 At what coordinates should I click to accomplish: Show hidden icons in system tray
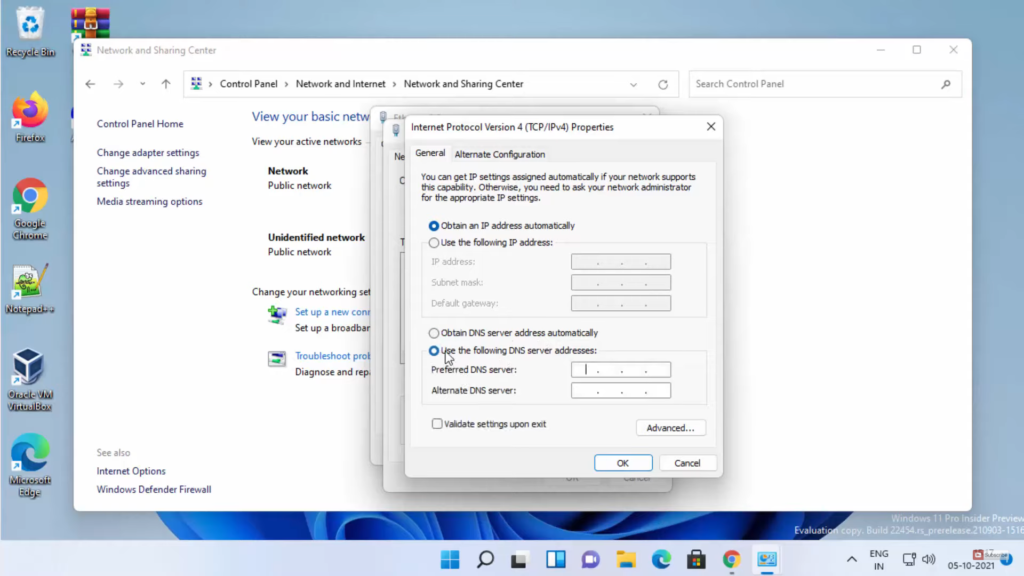tap(851, 559)
